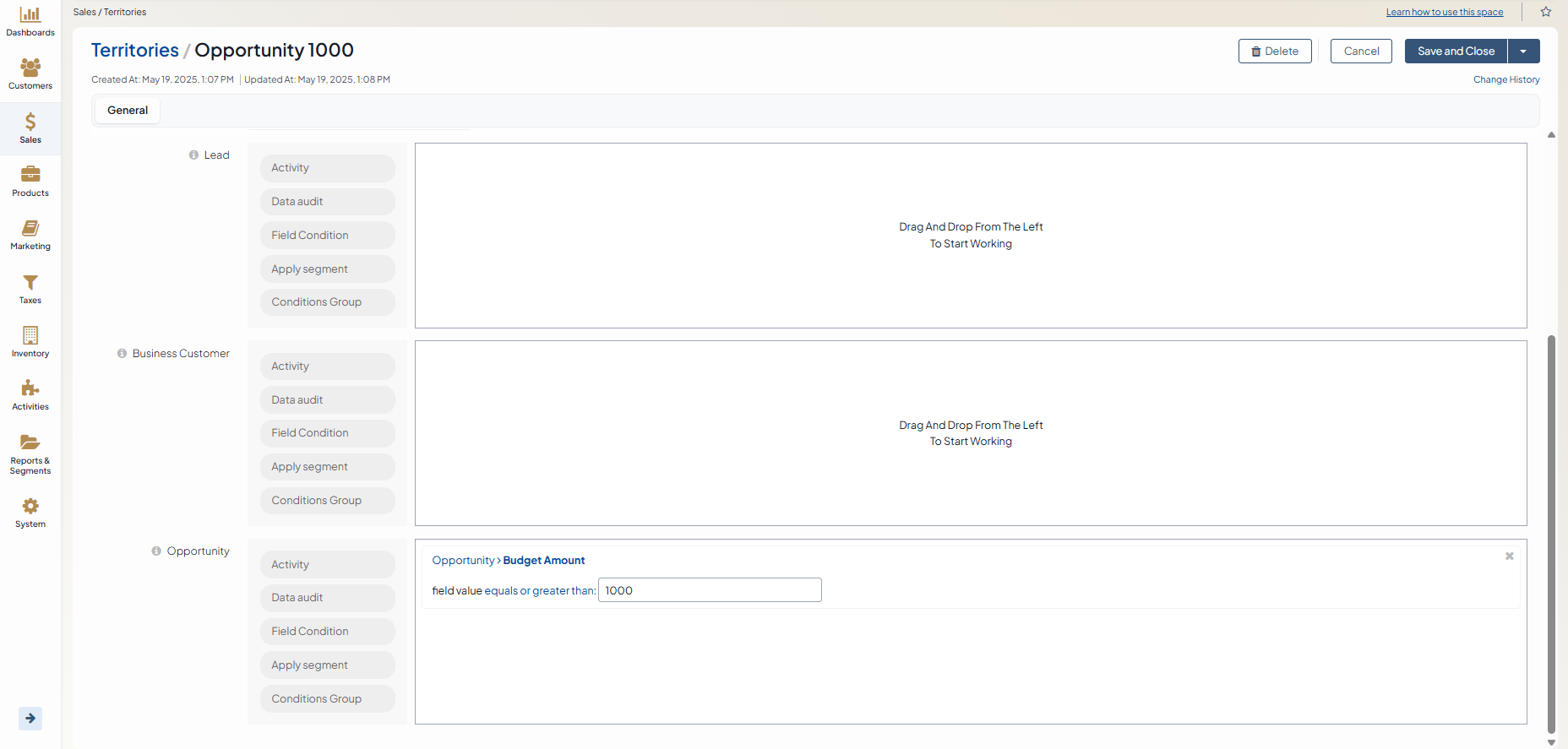The height and width of the screenshot is (749, 1568).
Task: Open the Inventory building icon
Action: coord(30,335)
